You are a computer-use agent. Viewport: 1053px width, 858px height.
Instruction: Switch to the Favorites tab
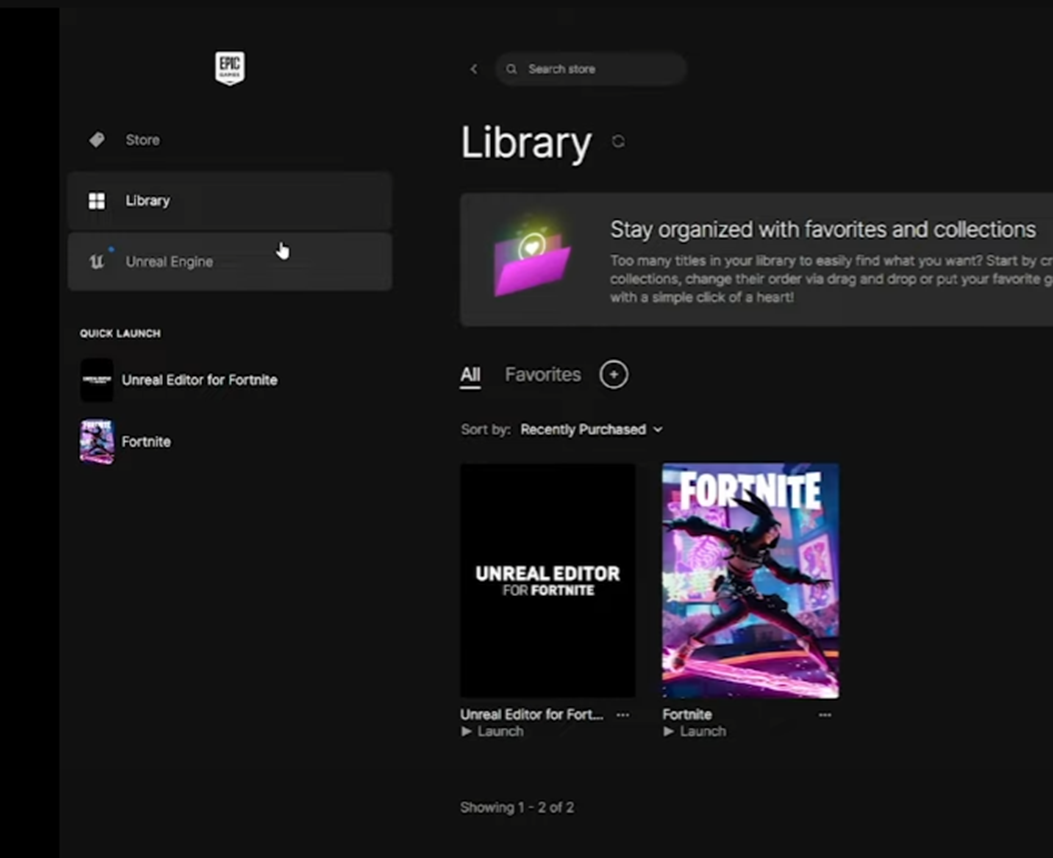point(543,375)
